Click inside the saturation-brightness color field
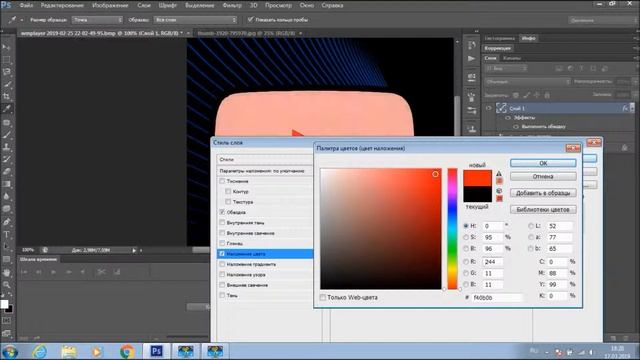640x360 pixels. 380,229
